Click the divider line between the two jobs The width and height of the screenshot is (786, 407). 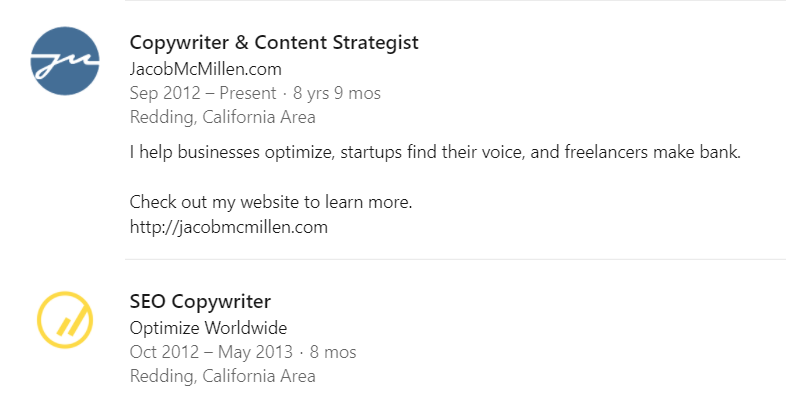tap(455, 259)
